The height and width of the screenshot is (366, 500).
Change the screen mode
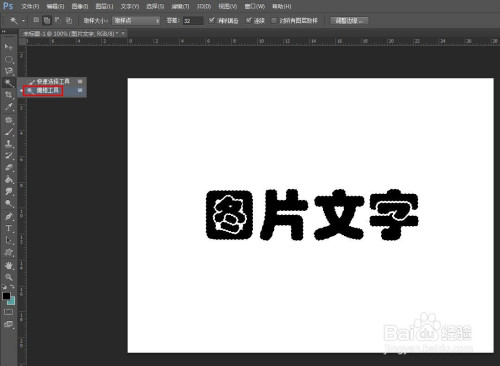pos(8,324)
